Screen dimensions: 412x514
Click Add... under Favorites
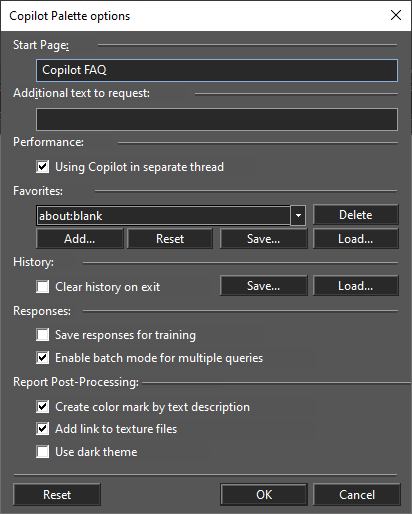click(80, 239)
